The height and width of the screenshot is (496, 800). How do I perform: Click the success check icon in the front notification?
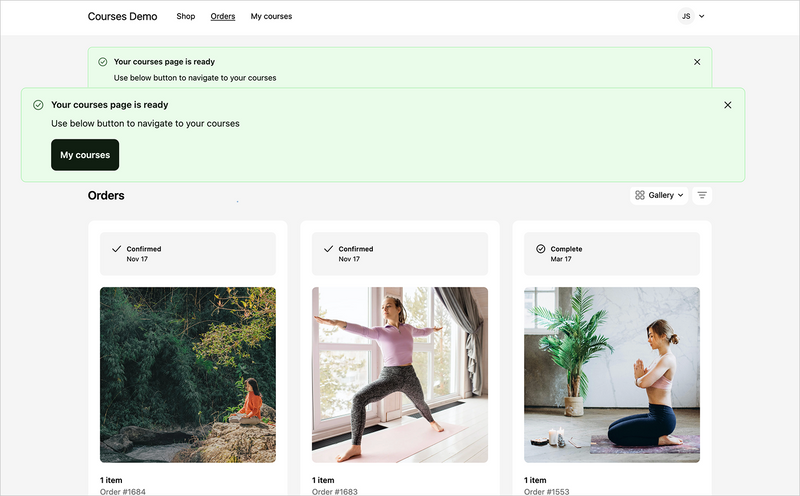pyautogui.click(x=38, y=105)
